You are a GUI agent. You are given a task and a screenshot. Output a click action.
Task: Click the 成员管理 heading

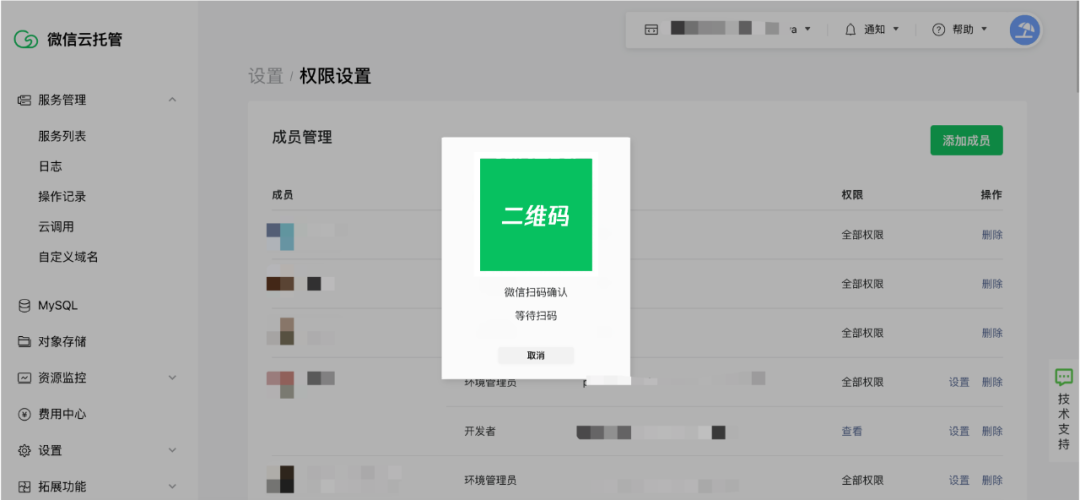[302, 138]
